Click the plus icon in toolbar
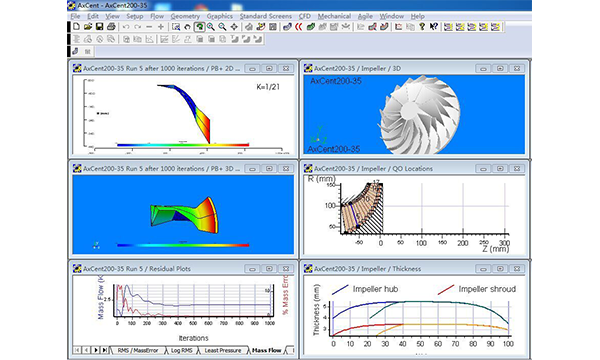600x360 pixels. click(161, 26)
